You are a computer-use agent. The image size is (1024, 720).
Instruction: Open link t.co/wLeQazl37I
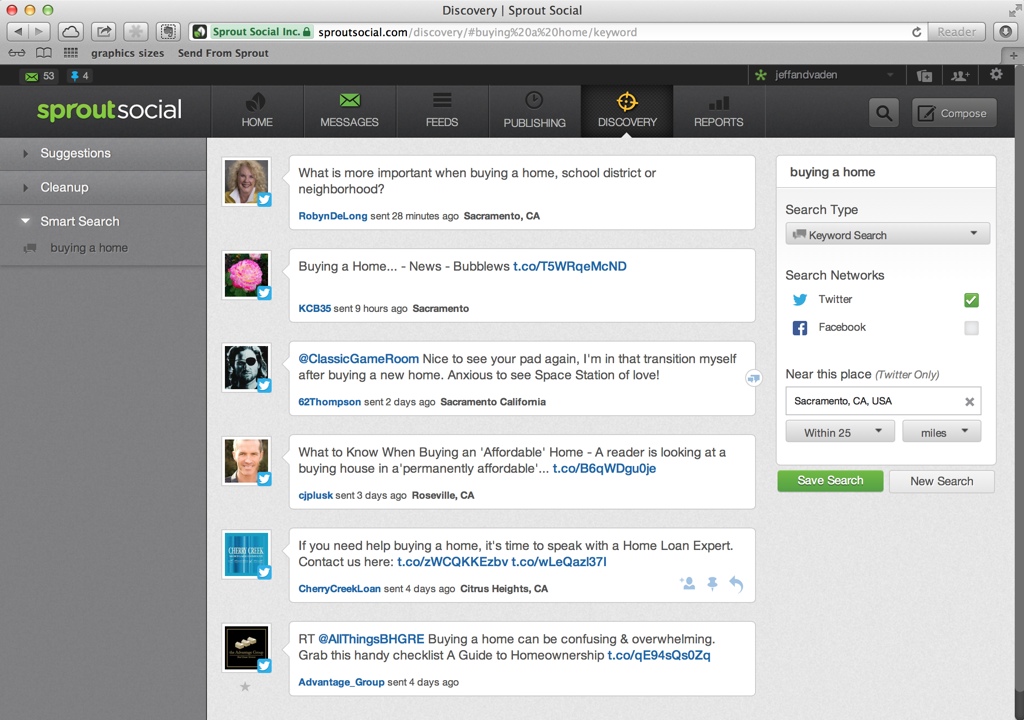[559, 562]
